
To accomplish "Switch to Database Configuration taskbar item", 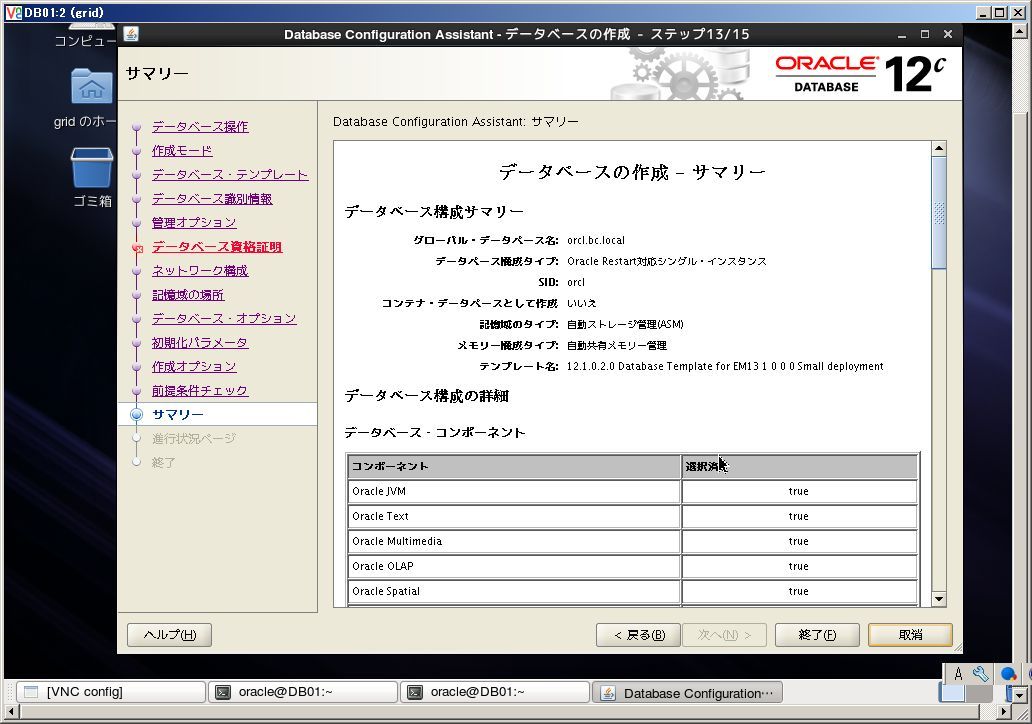I will (688, 692).
